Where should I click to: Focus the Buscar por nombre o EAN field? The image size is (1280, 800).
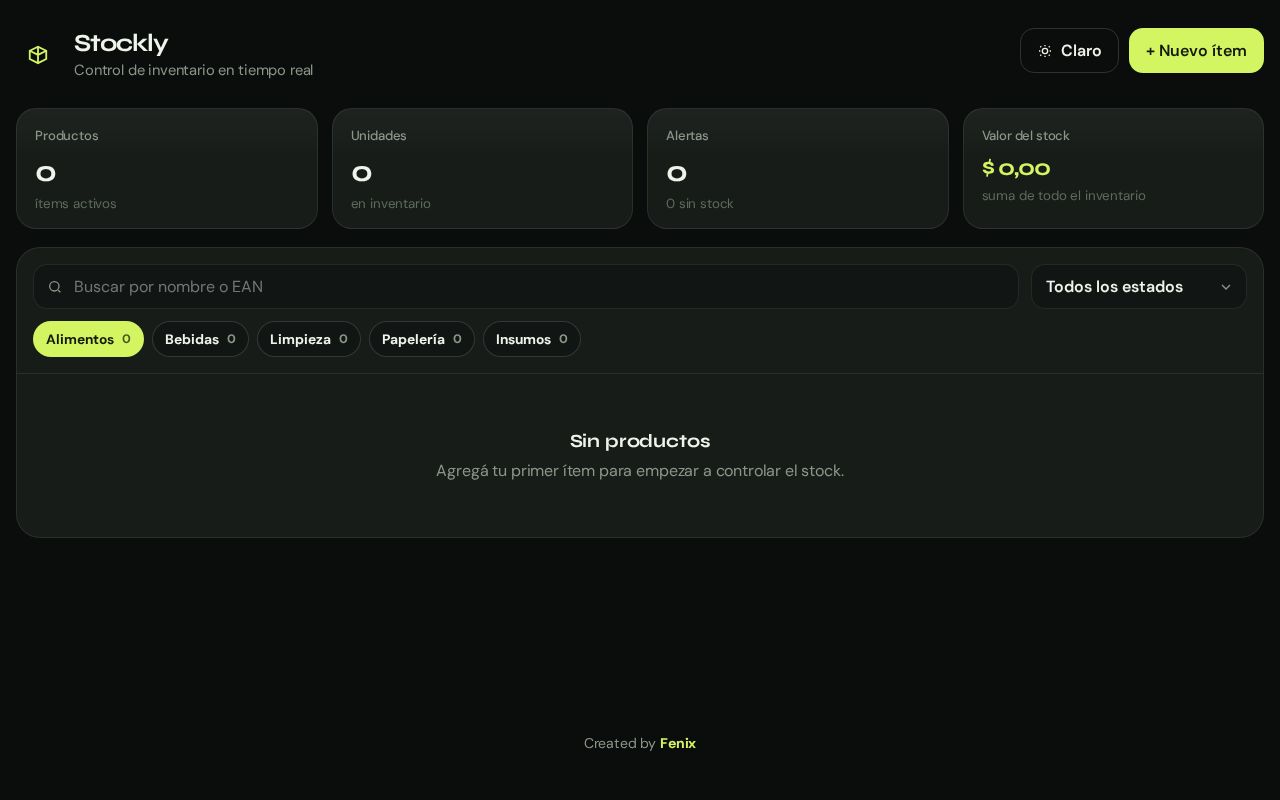[x=526, y=287]
